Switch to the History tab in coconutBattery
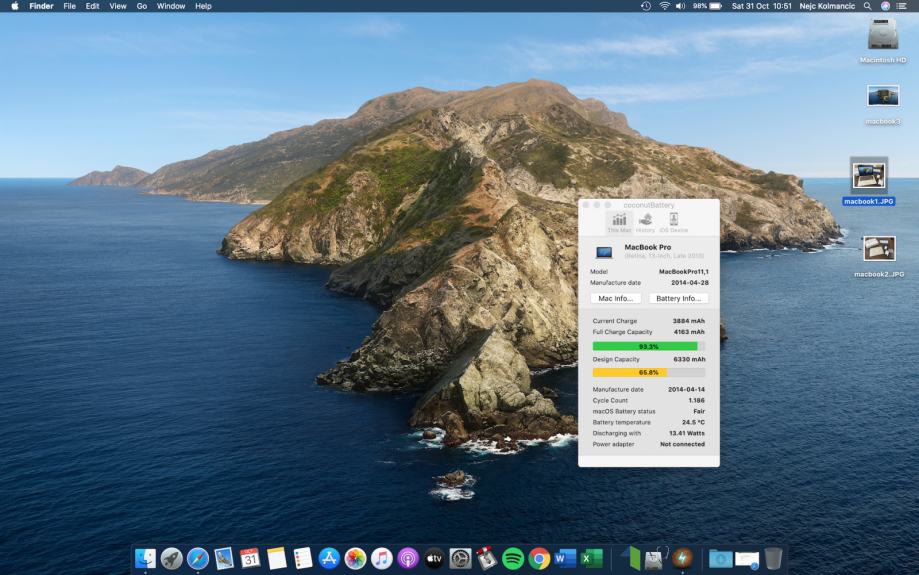Screen dimensions: 919x575 point(645,222)
